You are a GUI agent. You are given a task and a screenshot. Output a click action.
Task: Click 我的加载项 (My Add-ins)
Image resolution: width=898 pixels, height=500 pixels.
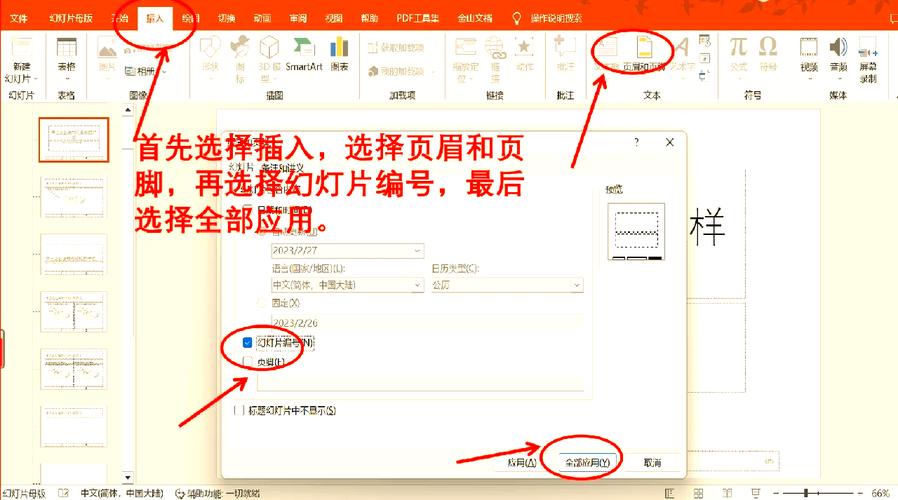(x=396, y=71)
